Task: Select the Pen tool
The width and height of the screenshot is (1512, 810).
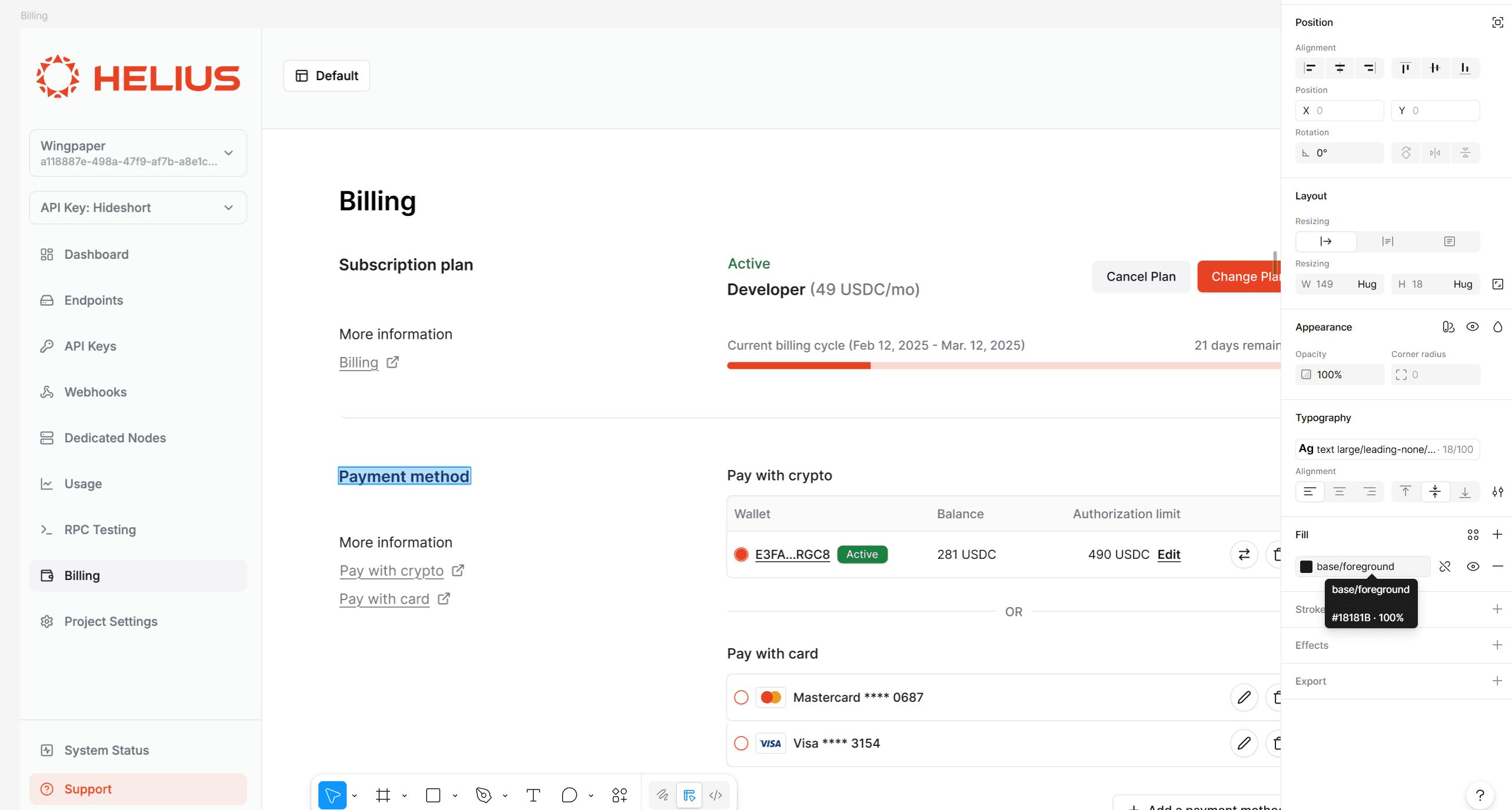Action: pyautogui.click(x=483, y=795)
